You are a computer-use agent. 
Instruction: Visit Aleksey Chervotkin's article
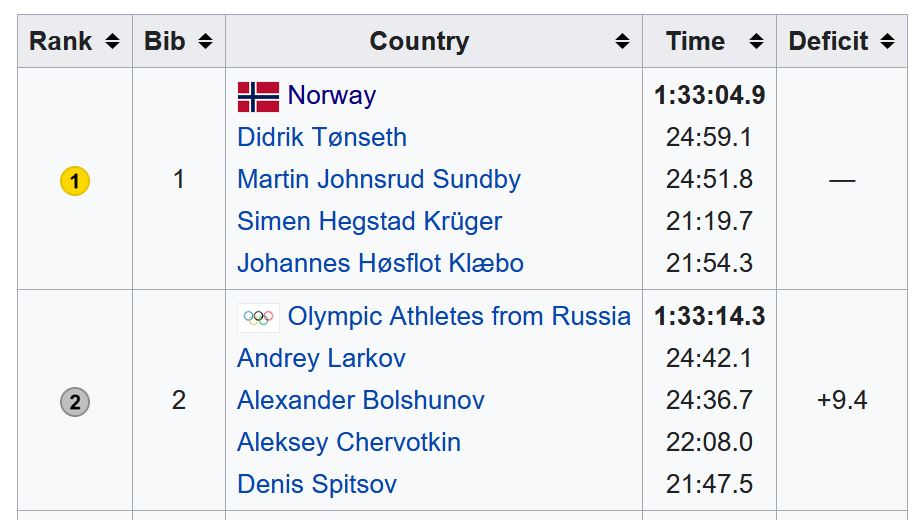[x=349, y=443]
